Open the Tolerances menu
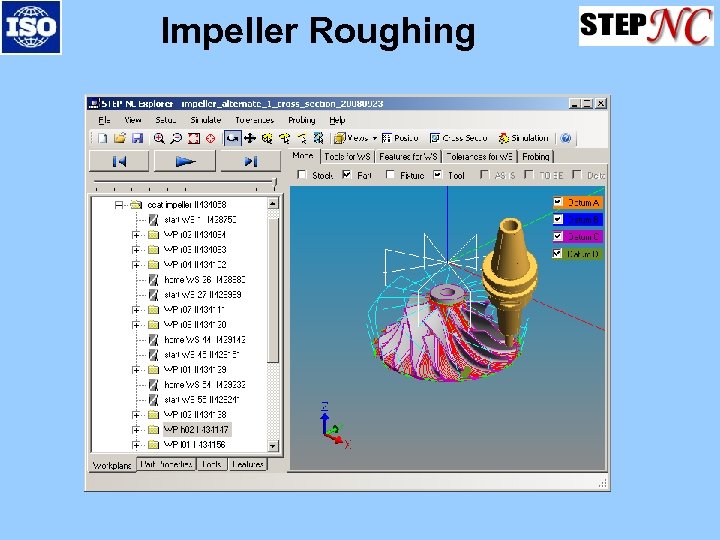This screenshot has width=720, height=540. coord(255,120)
